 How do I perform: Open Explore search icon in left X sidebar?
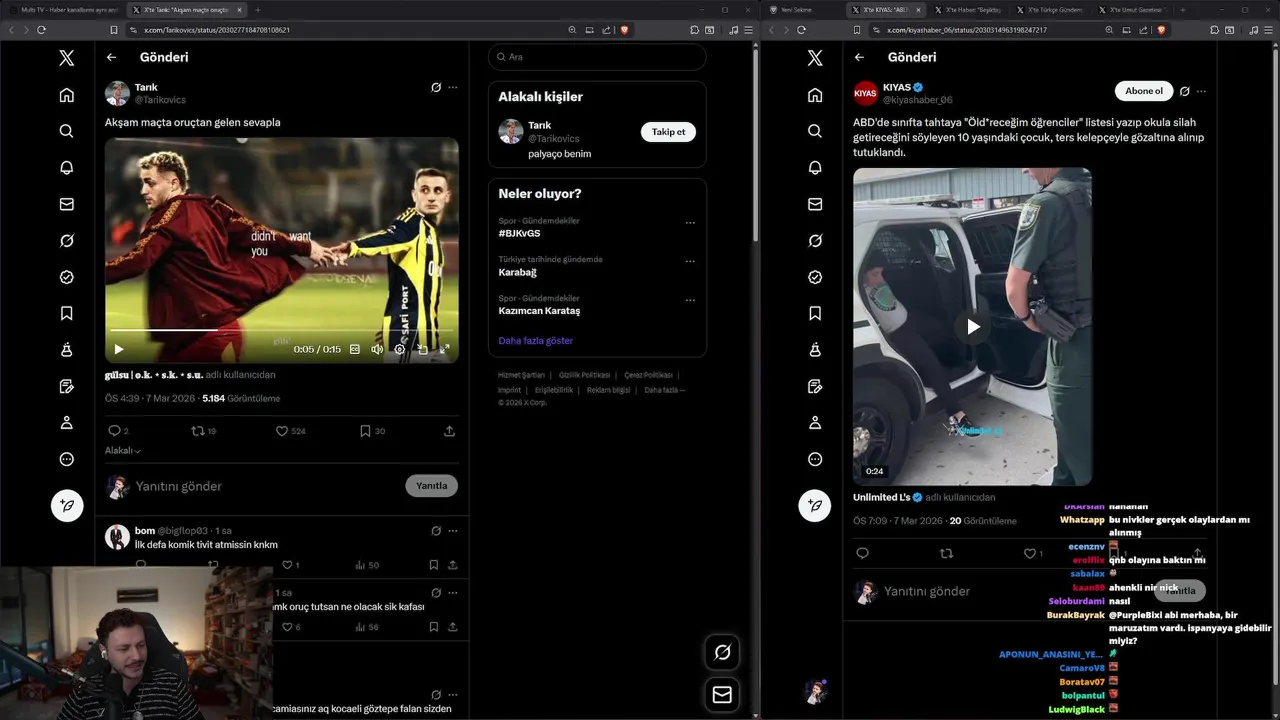click(x=66, y=131)
